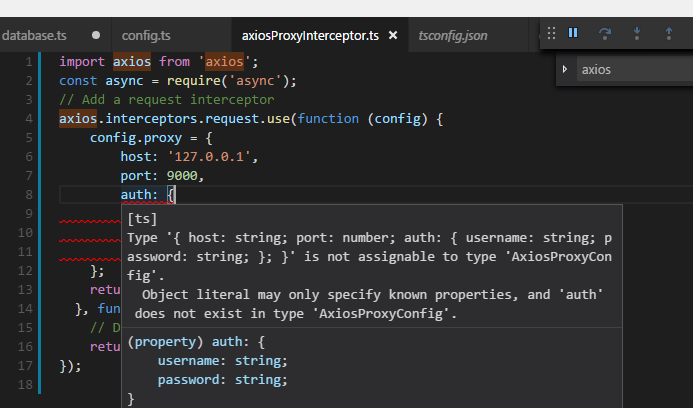This screenshot has width=693, height=408.
Task: Click highlighted 'axios' identifier on line 1
Action: pos(132,61)
